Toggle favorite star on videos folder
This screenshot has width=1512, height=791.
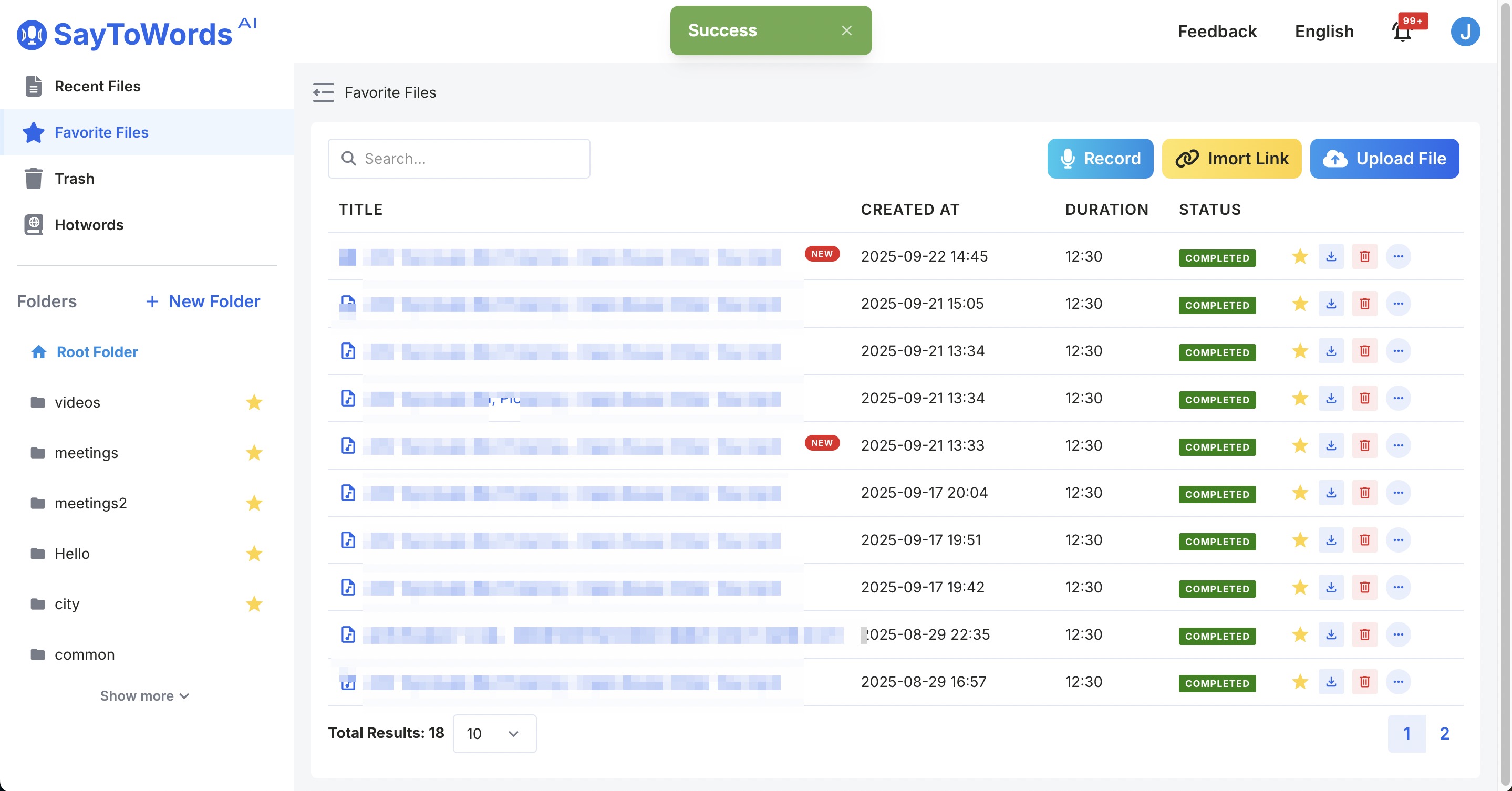click(254, 402)
